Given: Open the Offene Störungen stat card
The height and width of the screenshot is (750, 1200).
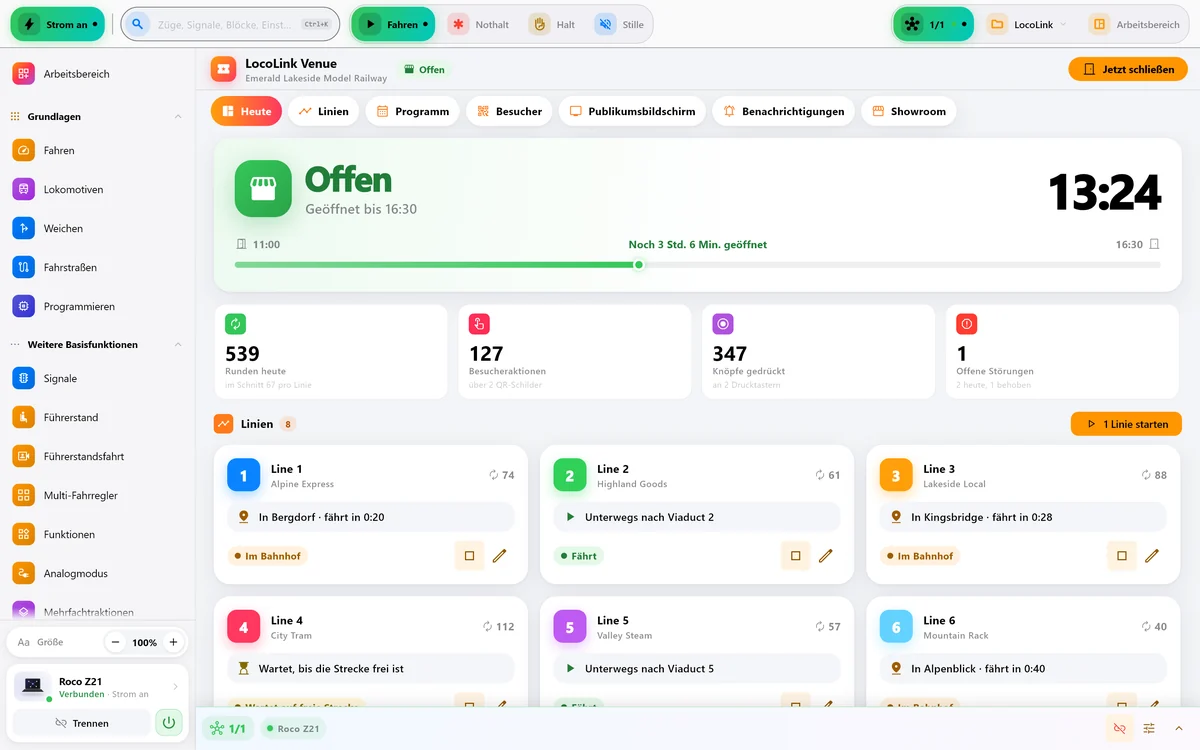Looking at the screenshot, I should [x=1062, y=352].
